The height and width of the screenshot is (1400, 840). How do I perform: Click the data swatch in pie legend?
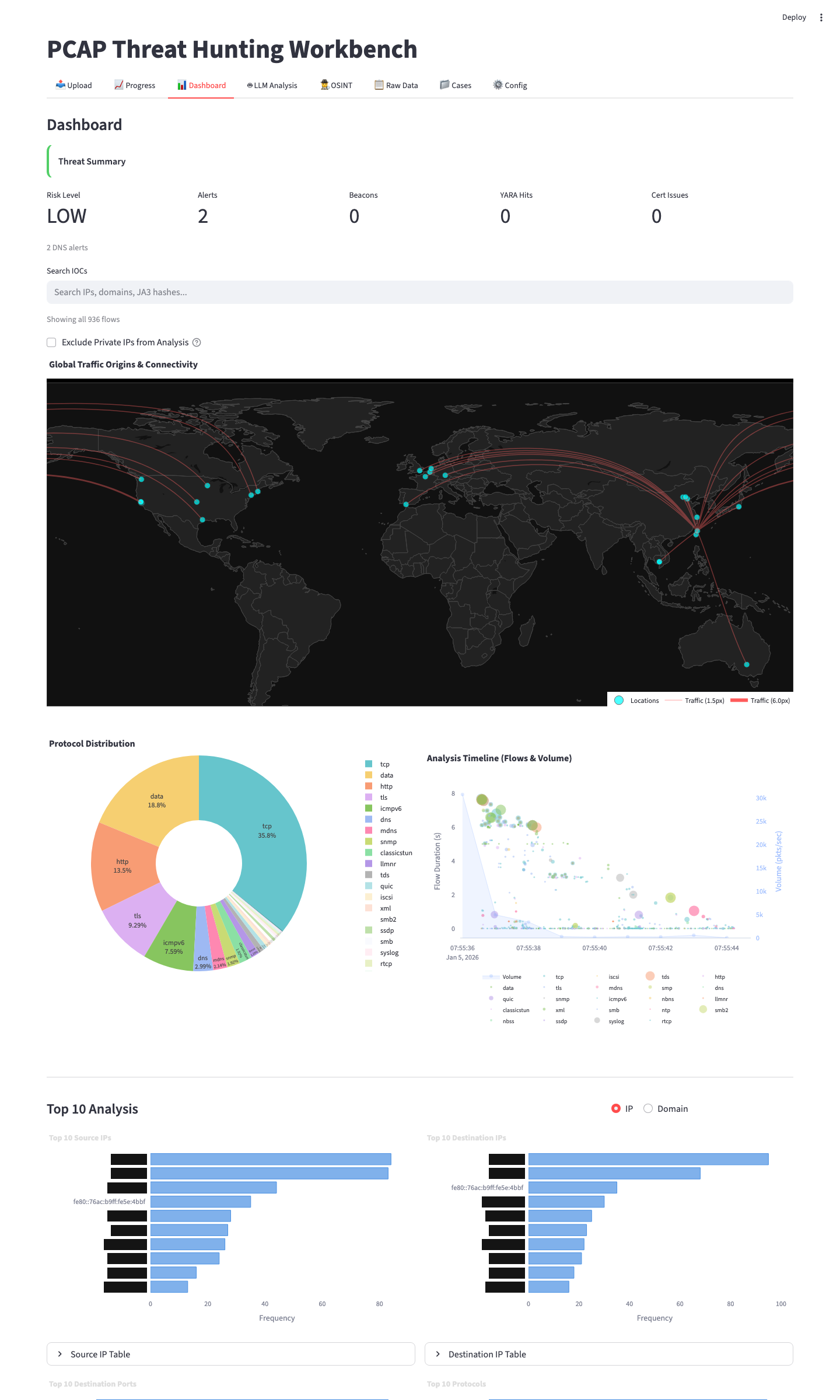(369, 775)
